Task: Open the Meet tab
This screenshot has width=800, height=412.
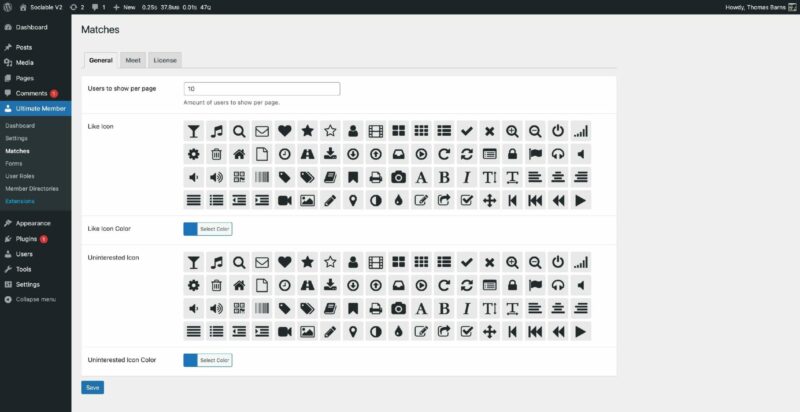Action: point(133,60)
